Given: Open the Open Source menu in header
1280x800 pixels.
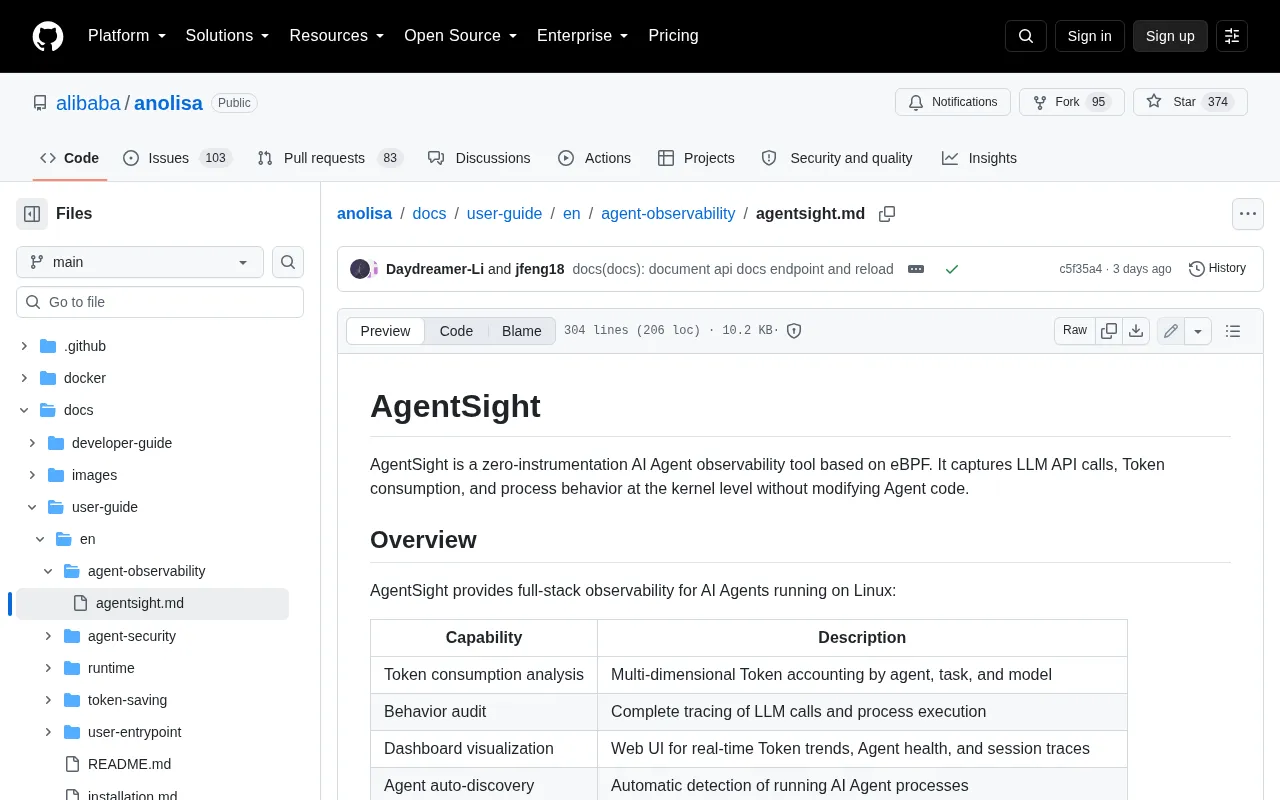Looking at the screenshot, I should click(x=461, y=36).
